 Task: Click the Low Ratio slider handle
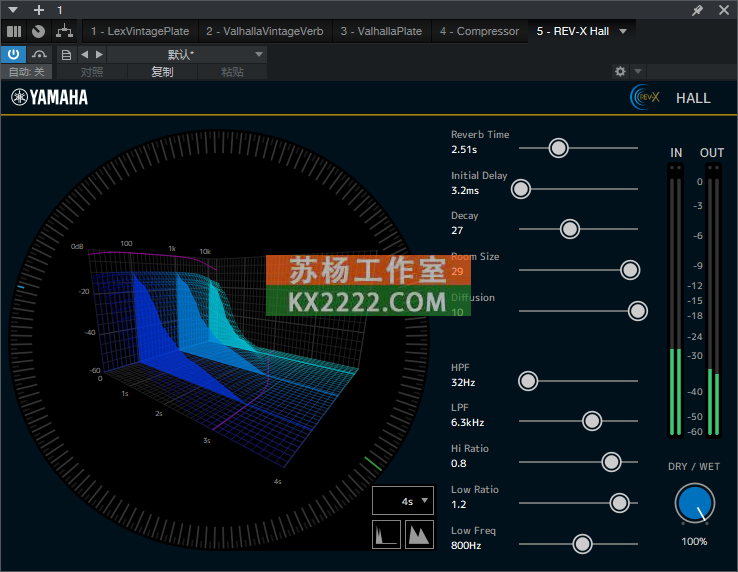tap(619, 503)
